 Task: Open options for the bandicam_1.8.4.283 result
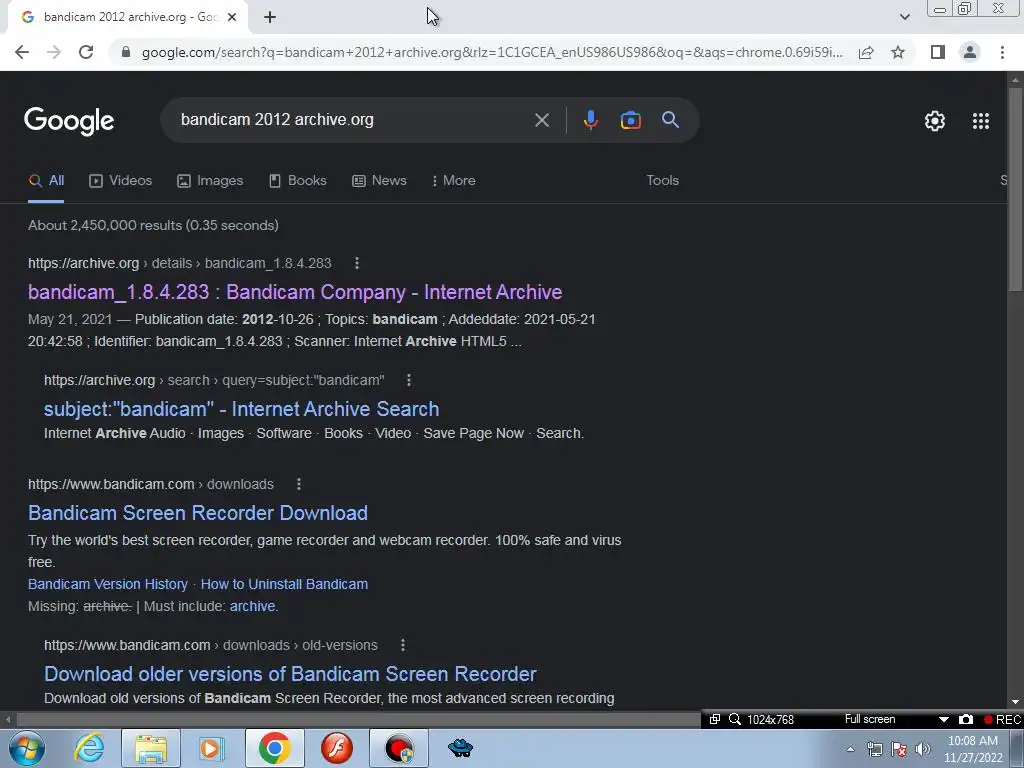click(x=357, y=263)
